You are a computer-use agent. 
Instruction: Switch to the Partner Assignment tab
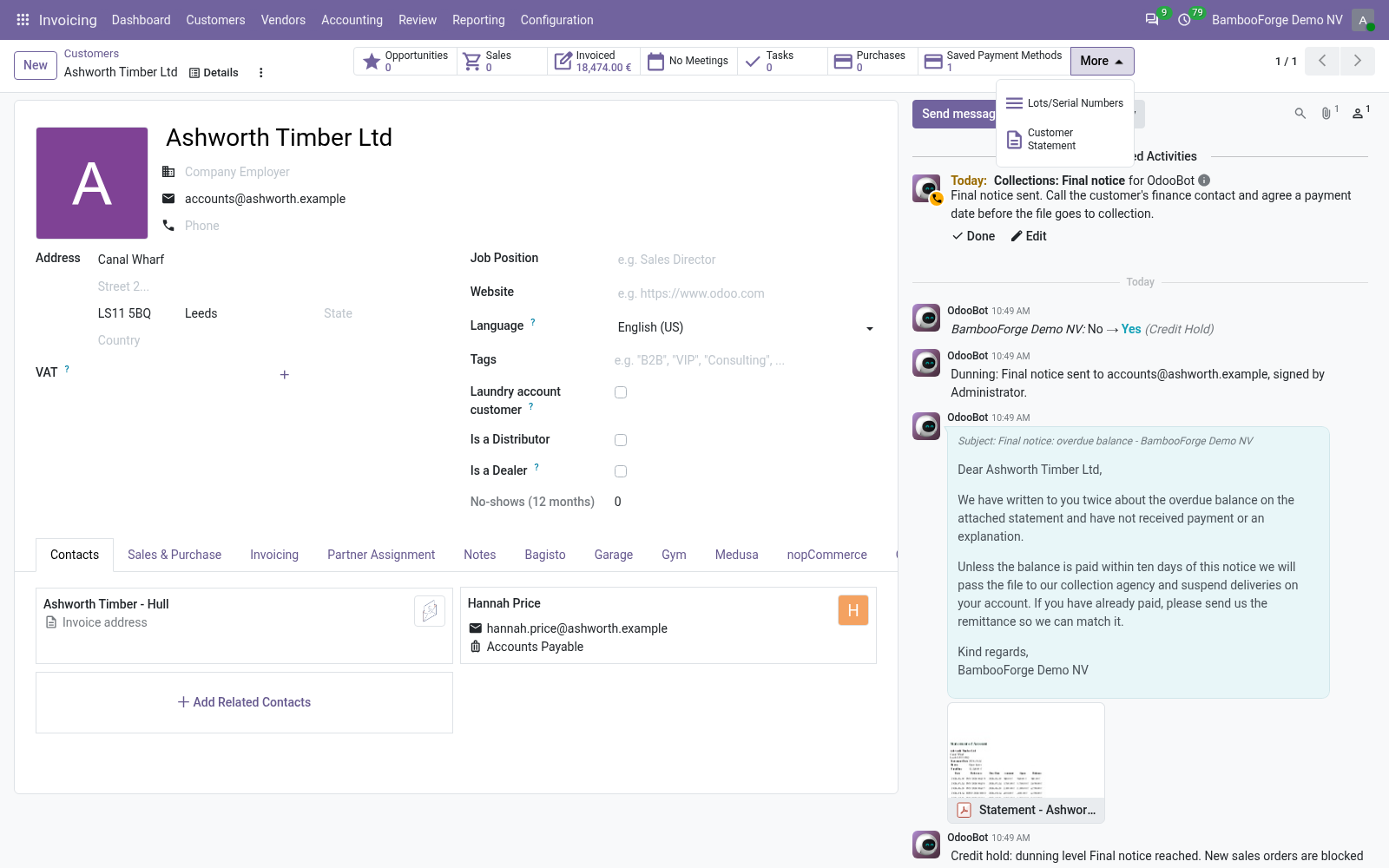381,555
